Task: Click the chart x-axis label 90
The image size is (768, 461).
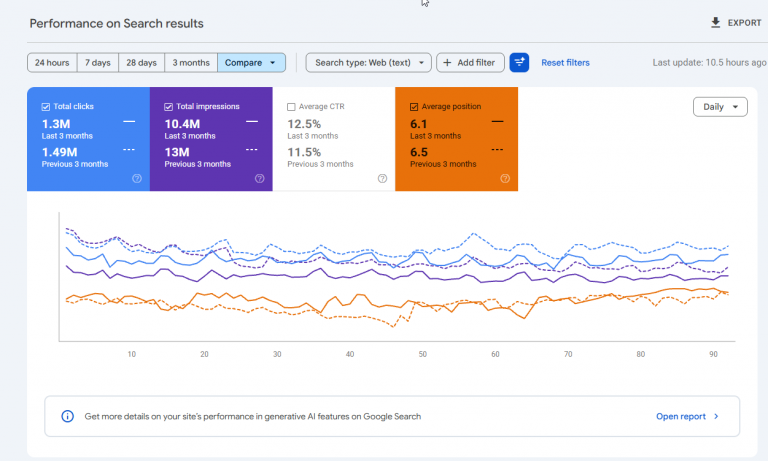Action: click(x=713, y=354)
